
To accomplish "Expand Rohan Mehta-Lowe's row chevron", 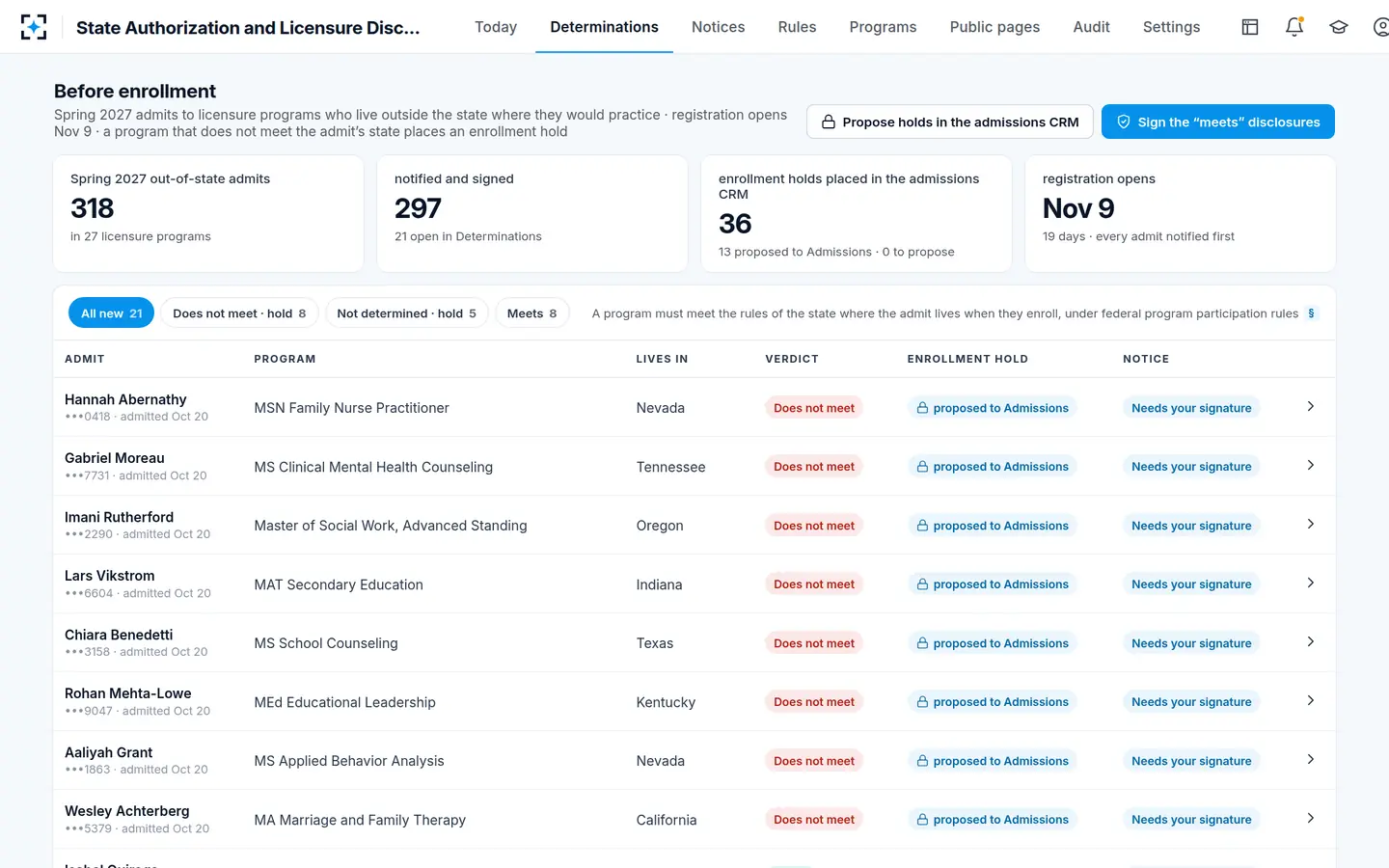I will click(1310, 701).
